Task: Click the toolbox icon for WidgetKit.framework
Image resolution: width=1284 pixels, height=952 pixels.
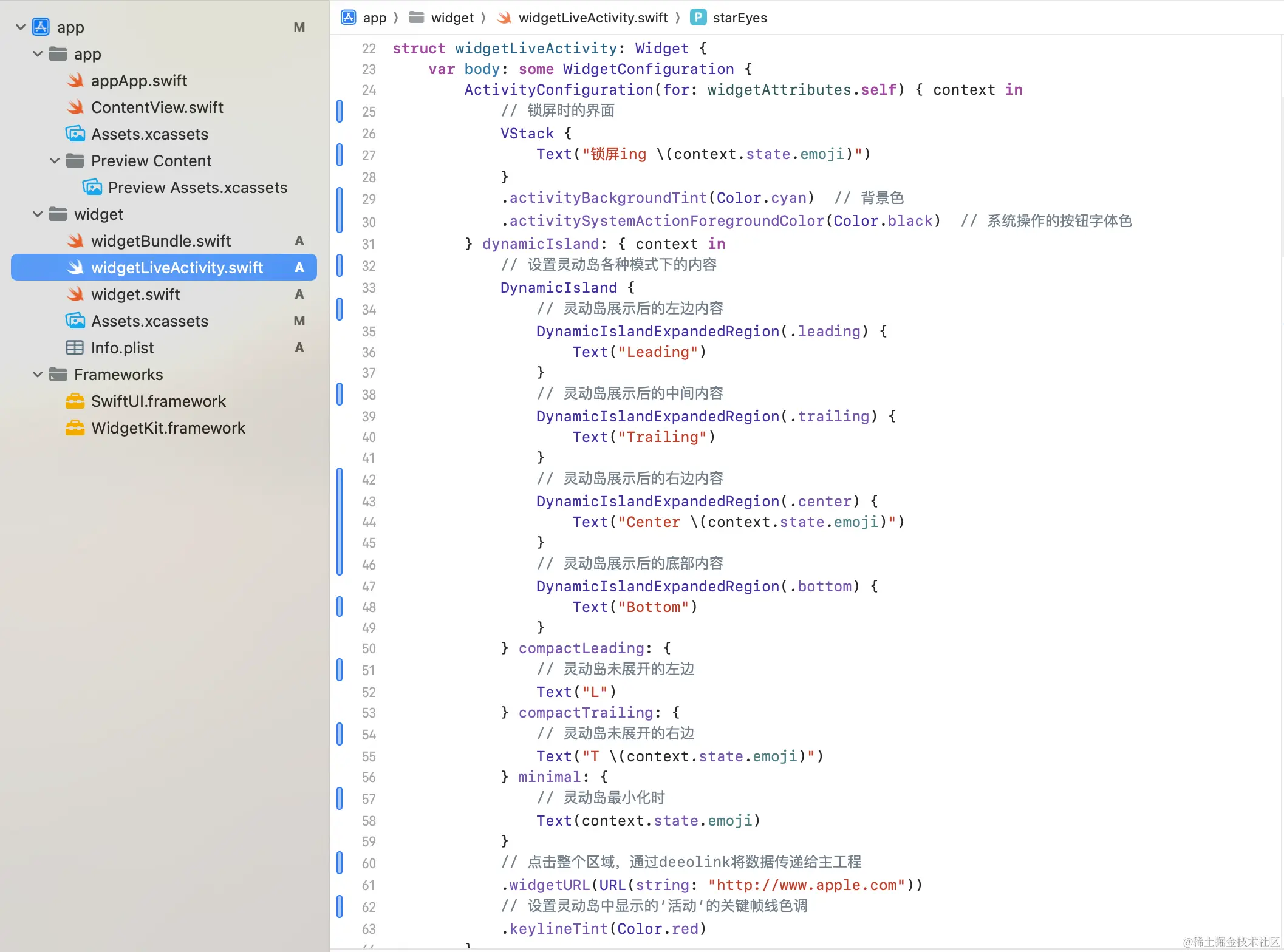Action: point(75,428)
